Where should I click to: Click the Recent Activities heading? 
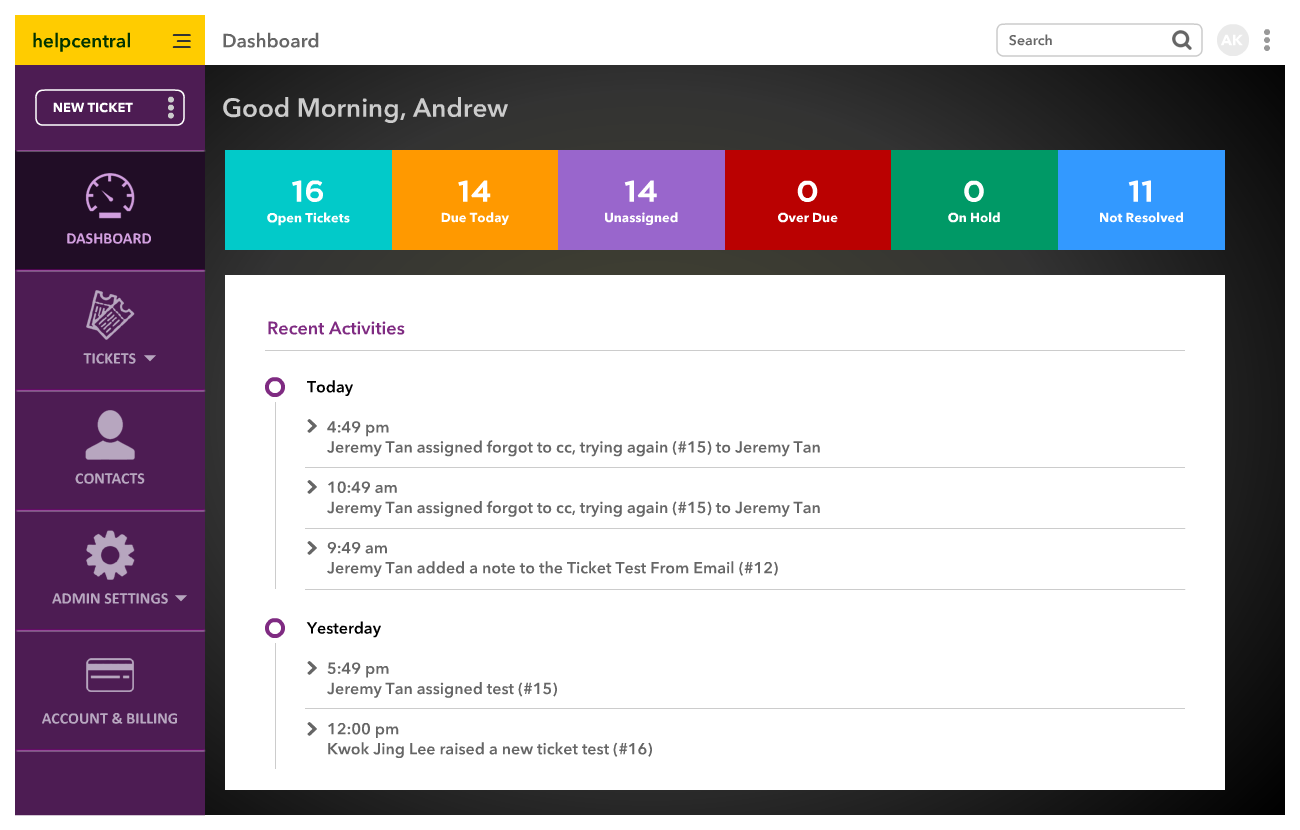336,328
